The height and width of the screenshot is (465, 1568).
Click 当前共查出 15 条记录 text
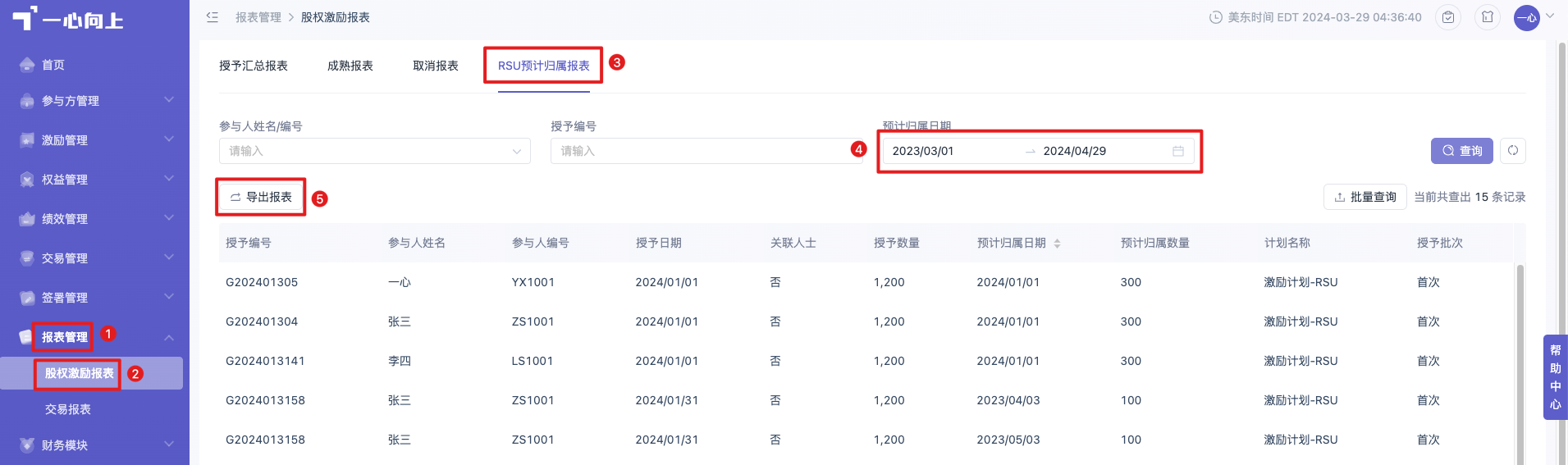[x=1470, y=197]
